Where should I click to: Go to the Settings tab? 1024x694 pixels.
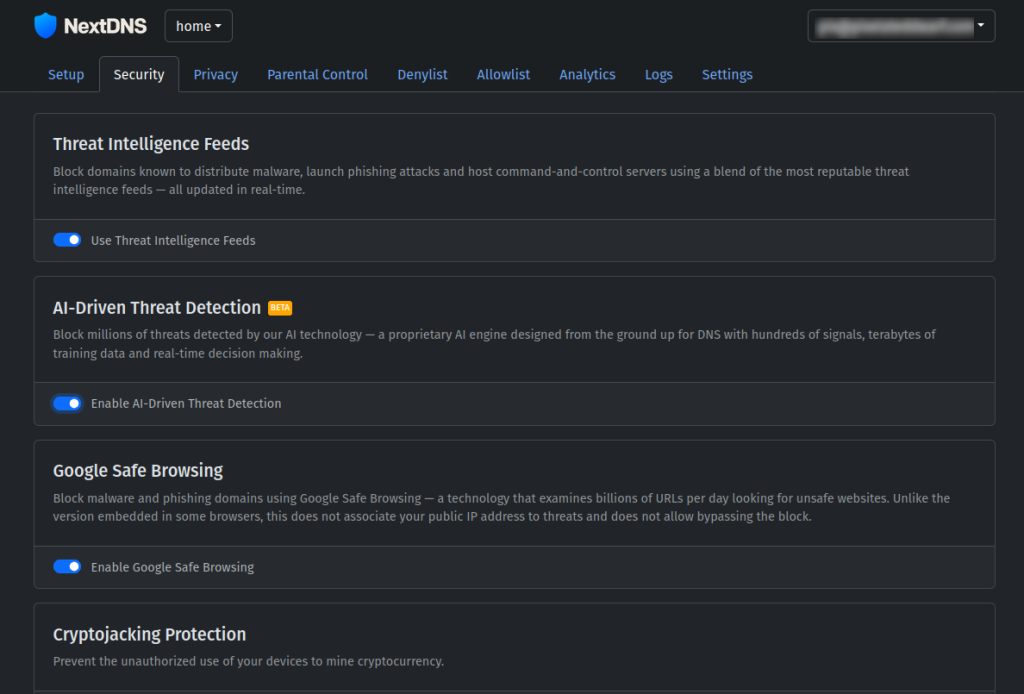tap(728, 74)
